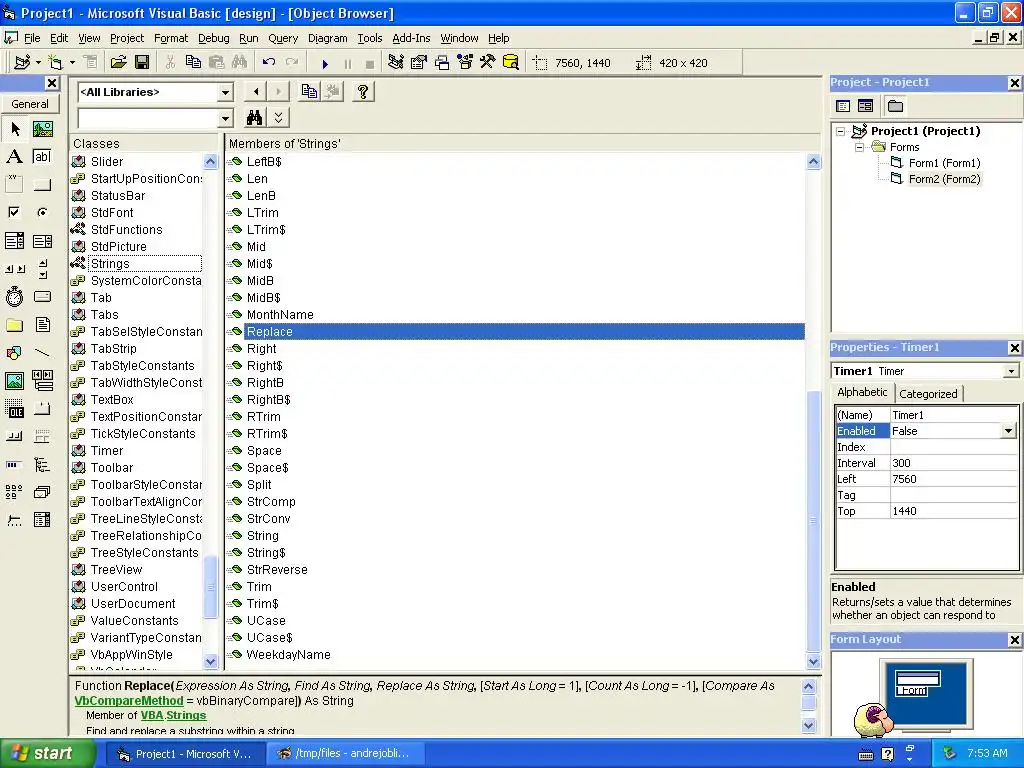The height and width of the screenshot is (768, 1024).
Task: Open the search text combo box dropdown
Action: tap(225, 118)
